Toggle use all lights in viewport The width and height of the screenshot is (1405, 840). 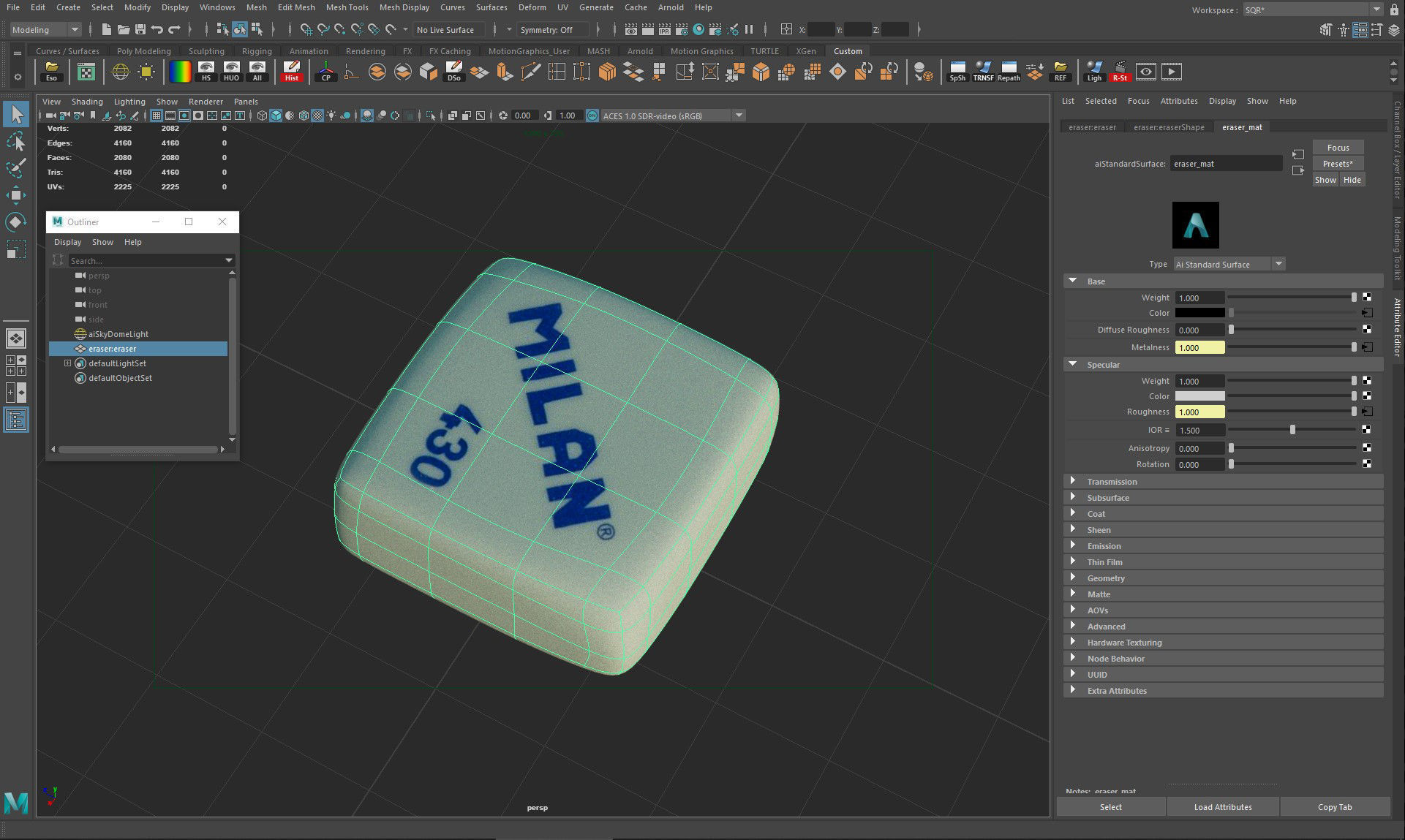tap(332, 116)
